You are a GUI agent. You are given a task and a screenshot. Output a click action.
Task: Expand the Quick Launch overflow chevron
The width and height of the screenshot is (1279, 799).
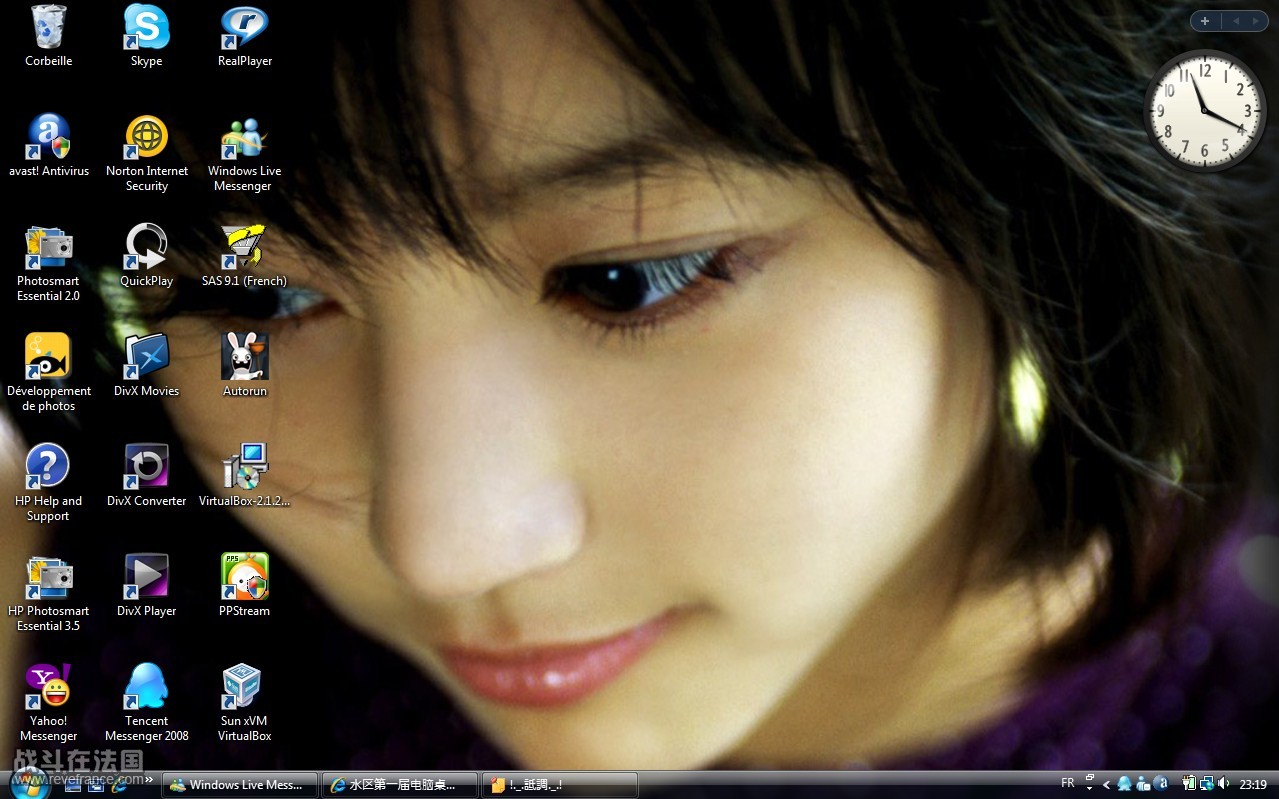coord(149,779)
